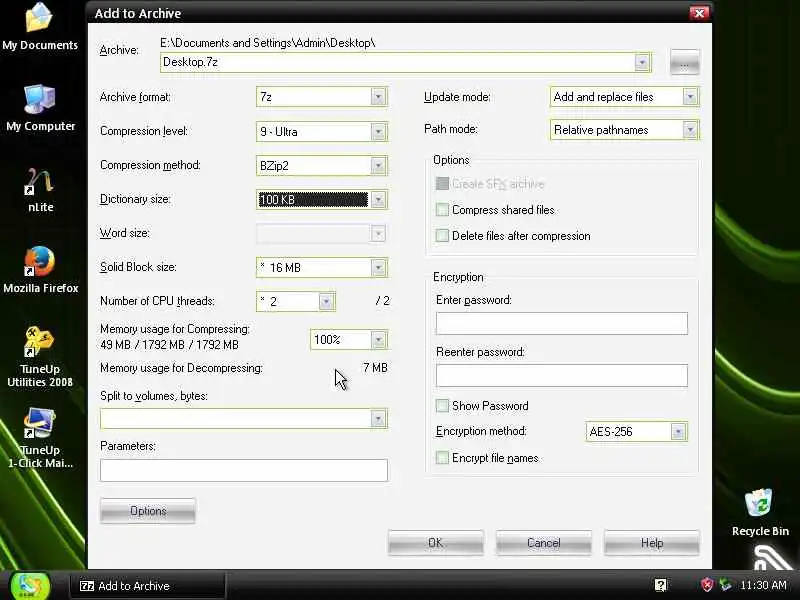The image size is (800, 600).
Task: Open My Computer desktop icon
Action: [40, 108]
